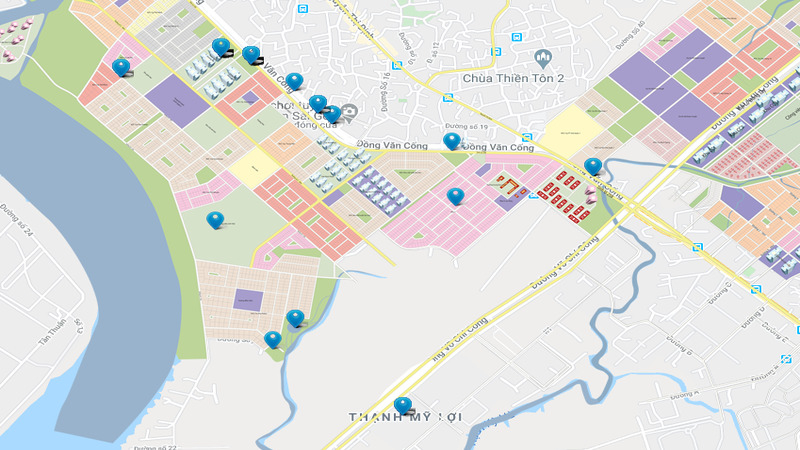Select the pin above the THẠNH MỸ LỢI label

tap(403, 406)
